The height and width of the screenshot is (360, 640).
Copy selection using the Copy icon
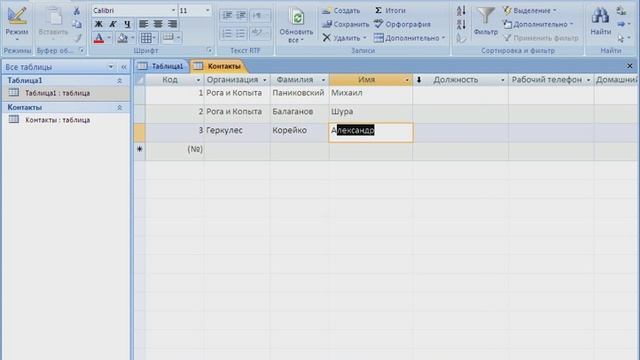point(77,24)
